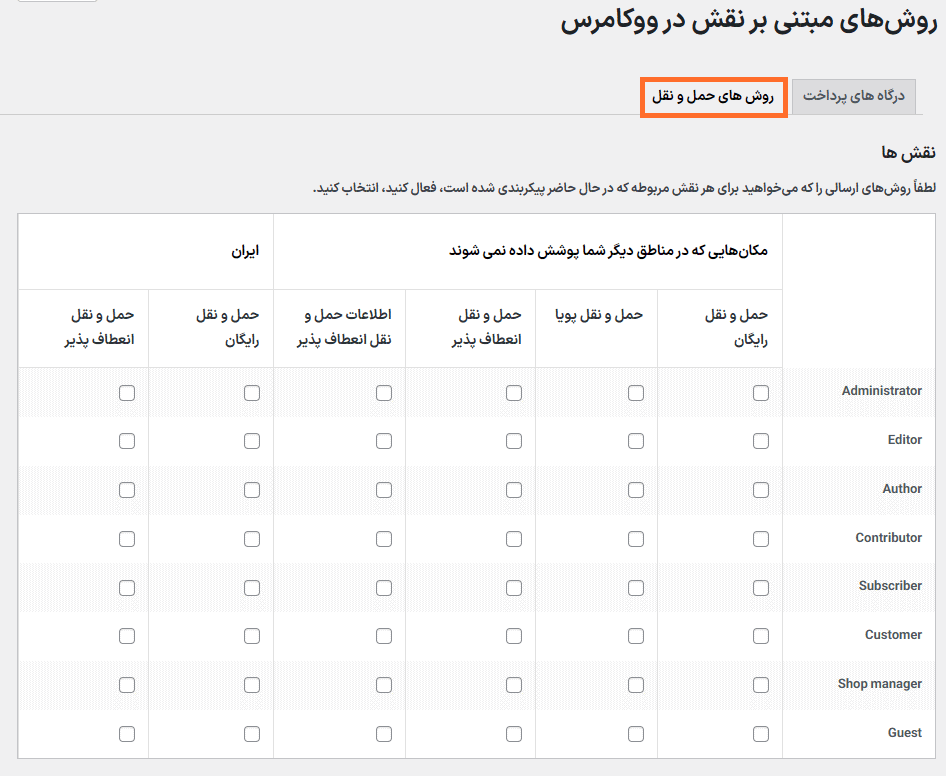Enable حمل و نقل پویا for Contributor

tap(636, 539)
